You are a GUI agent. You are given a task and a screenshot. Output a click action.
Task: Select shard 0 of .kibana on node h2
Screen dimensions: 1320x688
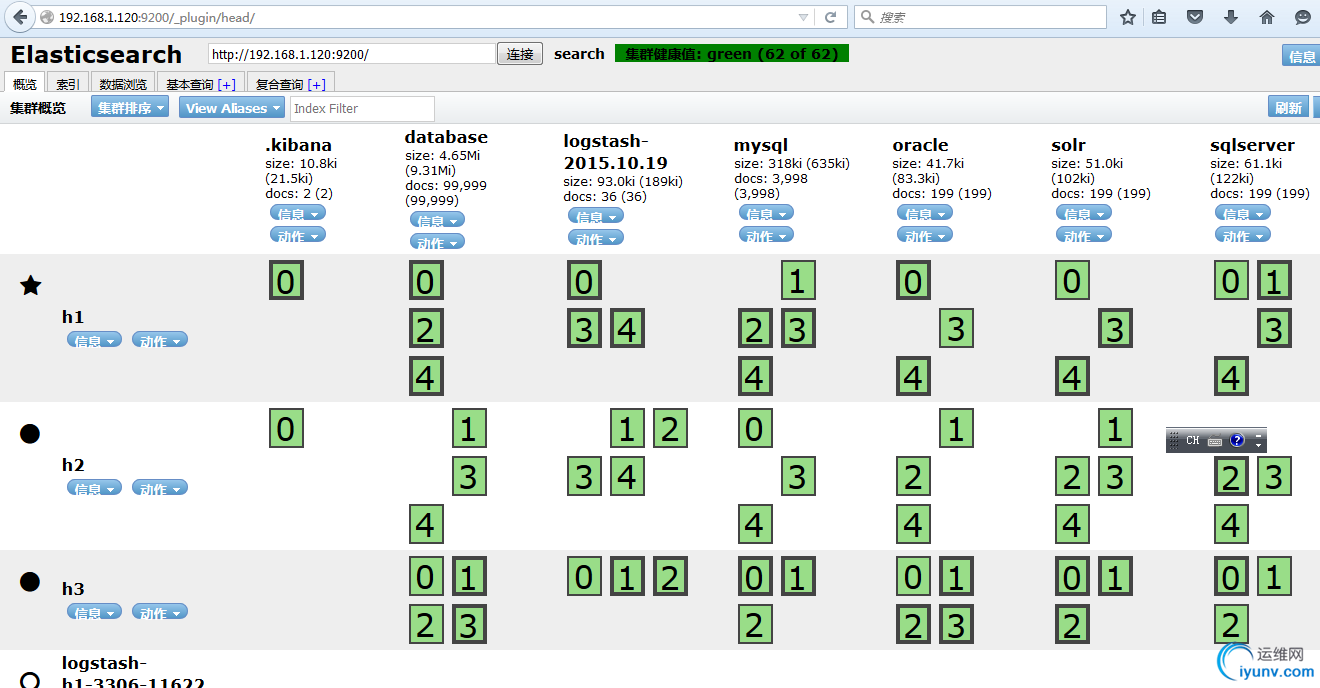point(286,429)
